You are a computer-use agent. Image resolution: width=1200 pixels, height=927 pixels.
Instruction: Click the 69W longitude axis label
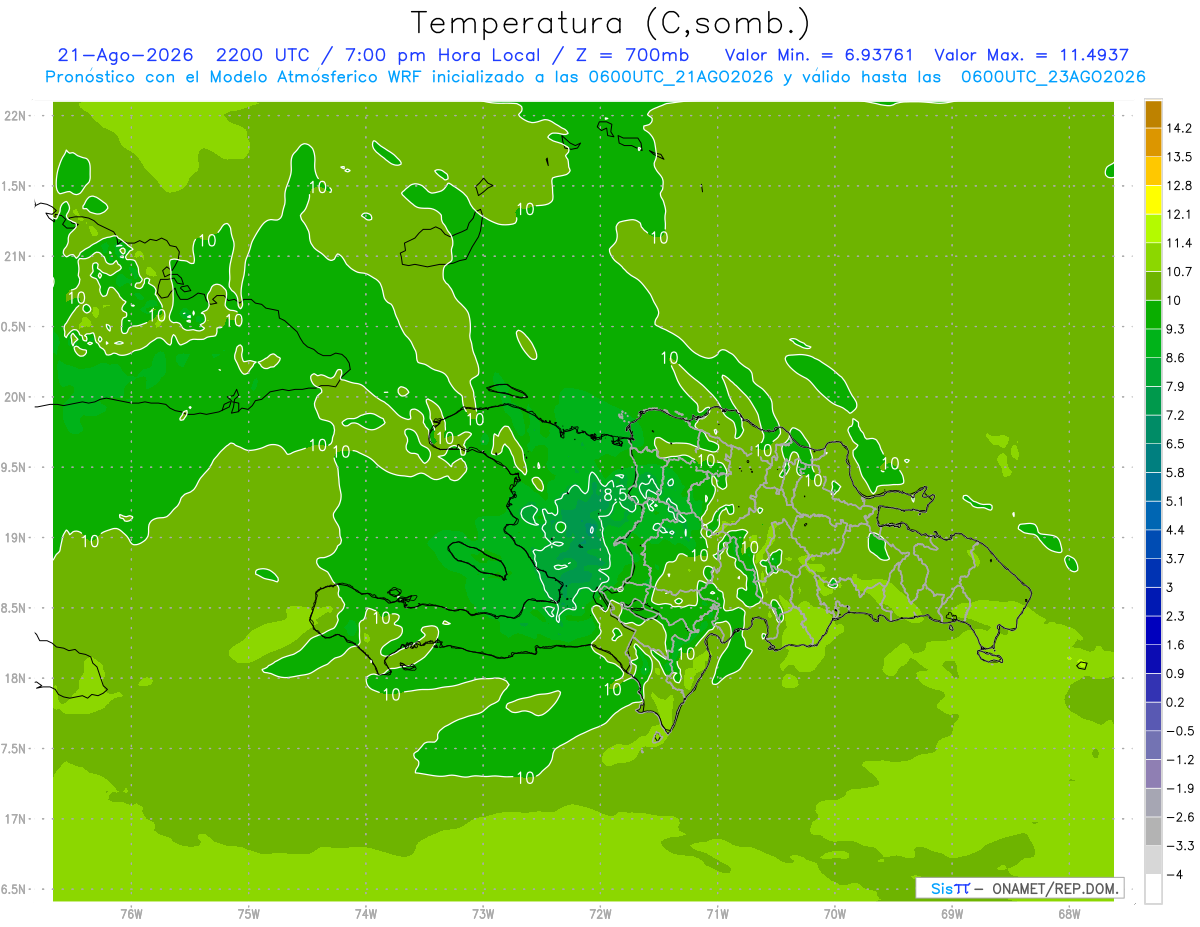click(x=951, y=913)
